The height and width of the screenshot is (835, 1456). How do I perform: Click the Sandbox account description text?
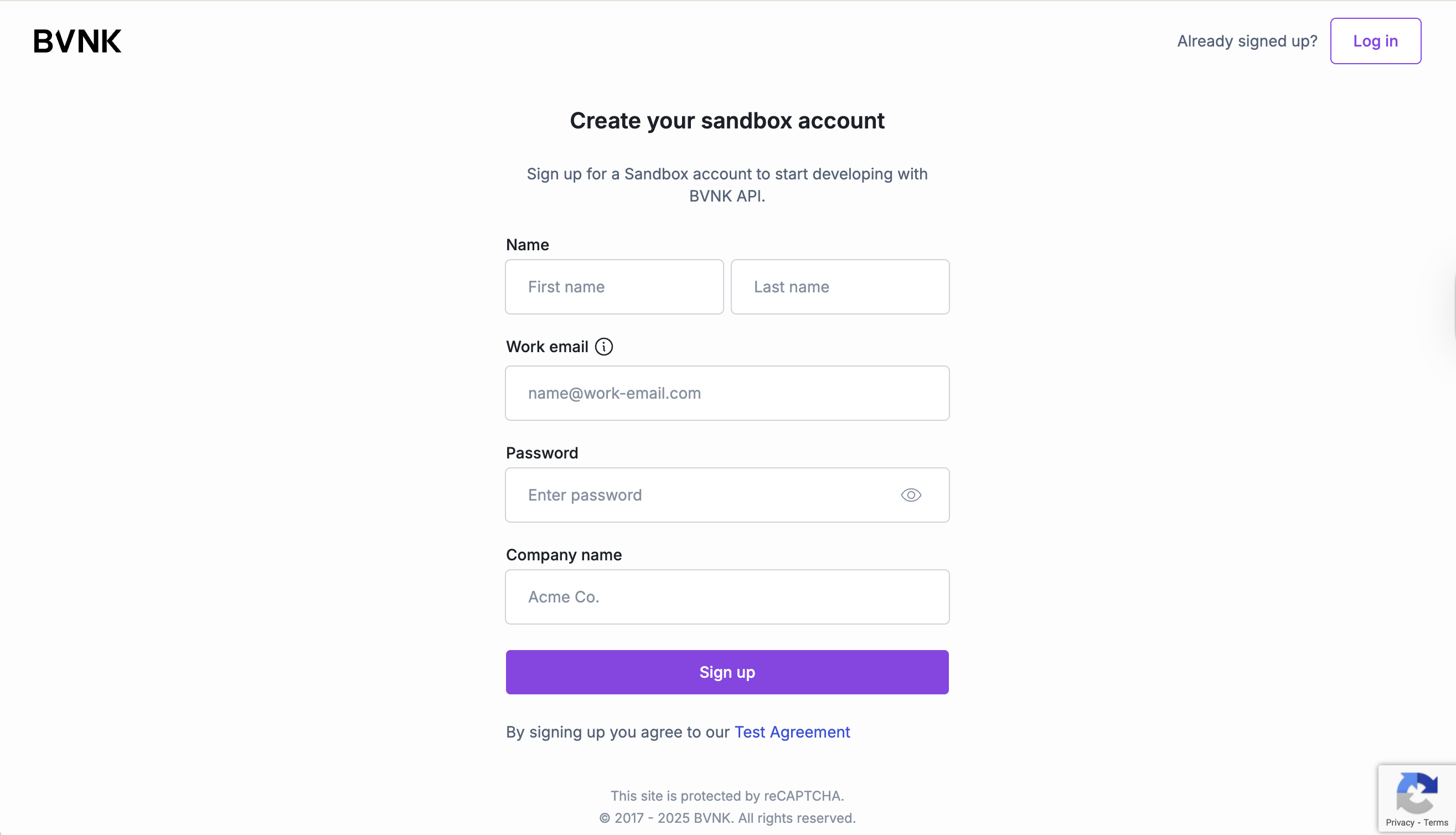[x=727, y=185]
